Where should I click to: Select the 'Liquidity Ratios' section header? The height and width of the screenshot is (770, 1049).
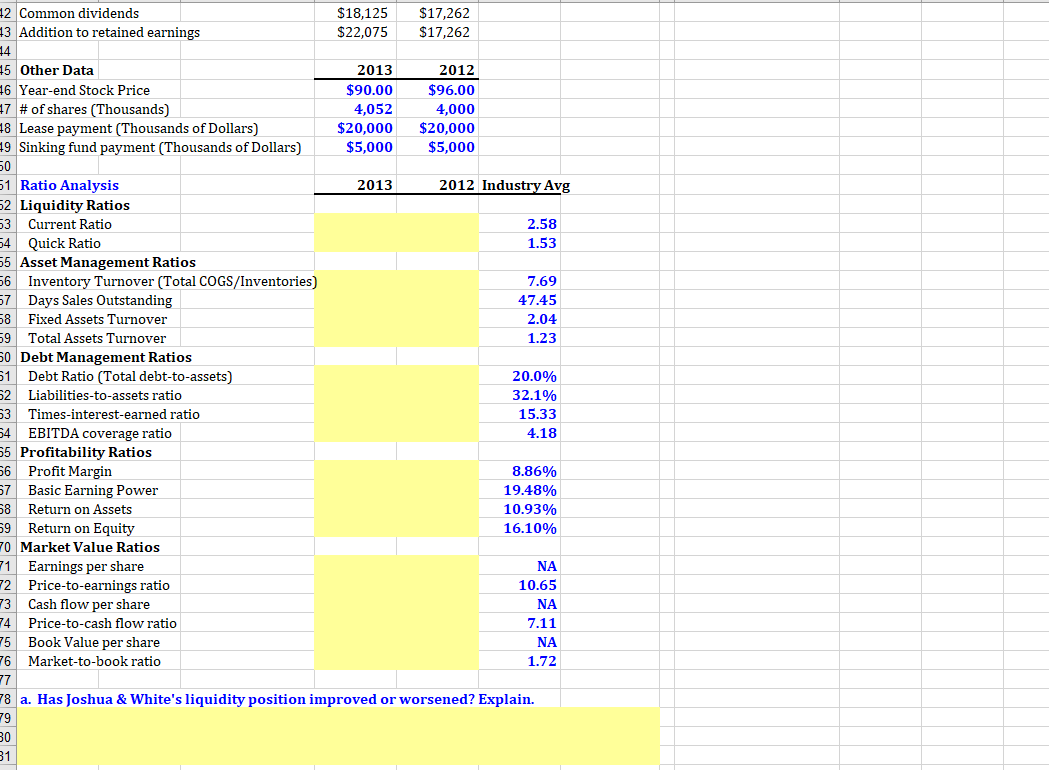pyautogui.click(x=75, y=205)
